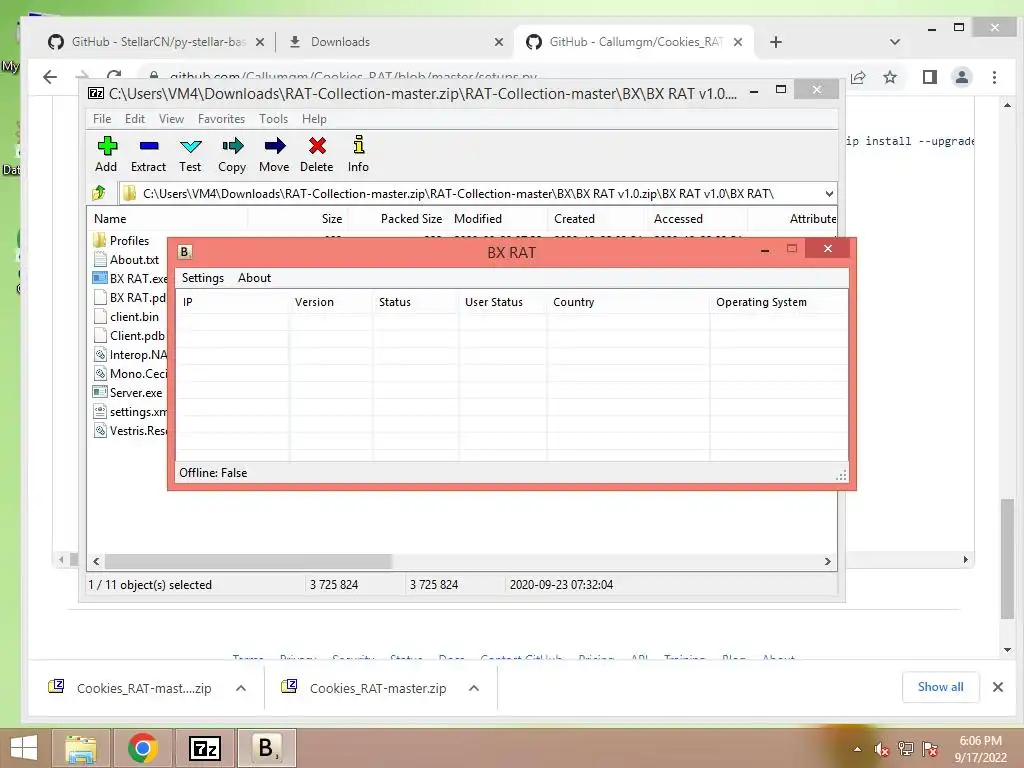Bookmark this page star icon
This screenshot has height=768, width=1024.
(889, 77)
